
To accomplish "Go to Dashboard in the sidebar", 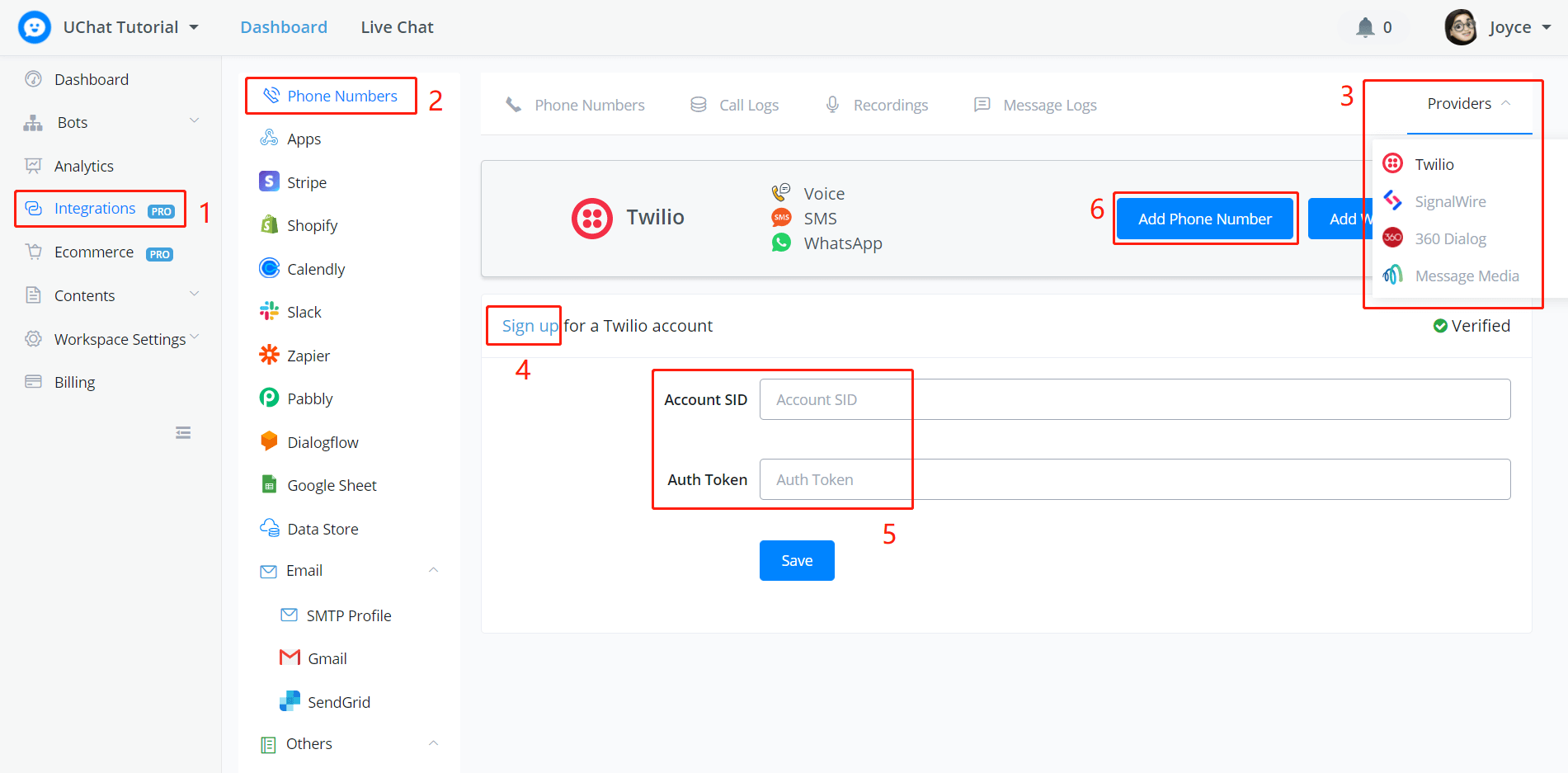I will (91, 79).
